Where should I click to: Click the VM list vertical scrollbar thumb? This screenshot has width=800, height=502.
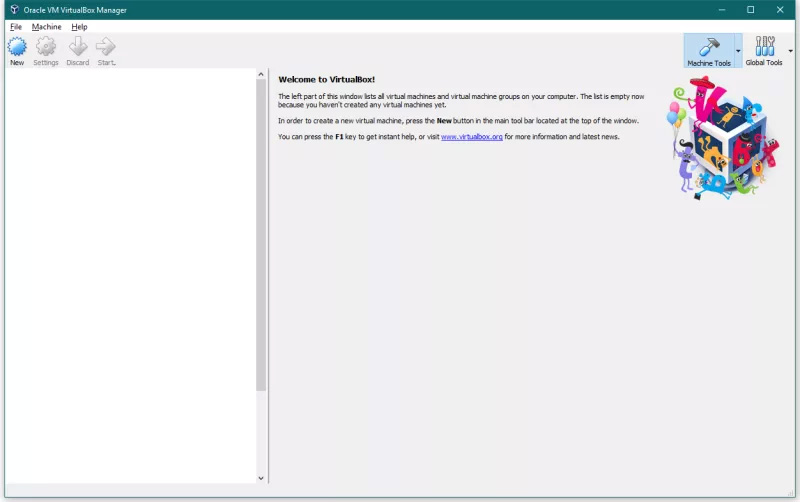261,235
